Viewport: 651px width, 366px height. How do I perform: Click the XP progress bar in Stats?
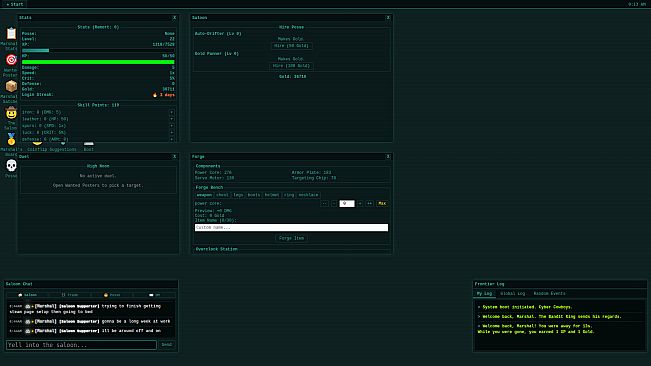[98, 50]
